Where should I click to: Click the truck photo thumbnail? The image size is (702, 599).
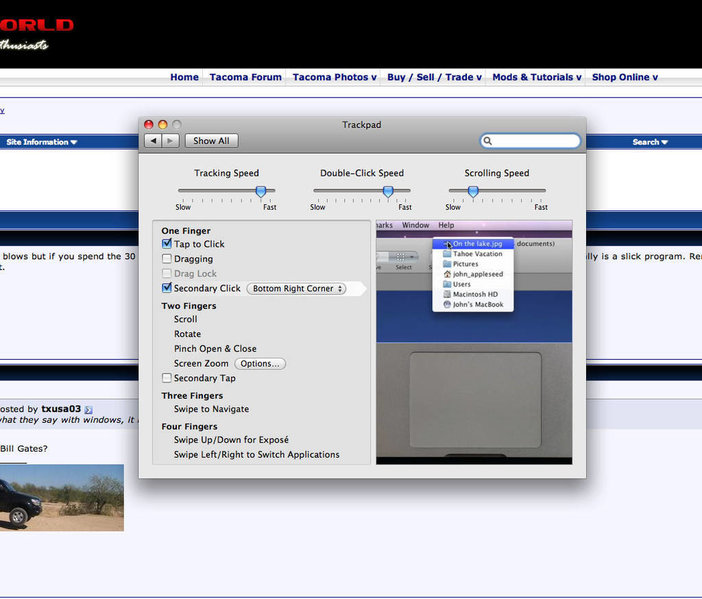click(x=62, y=497)
